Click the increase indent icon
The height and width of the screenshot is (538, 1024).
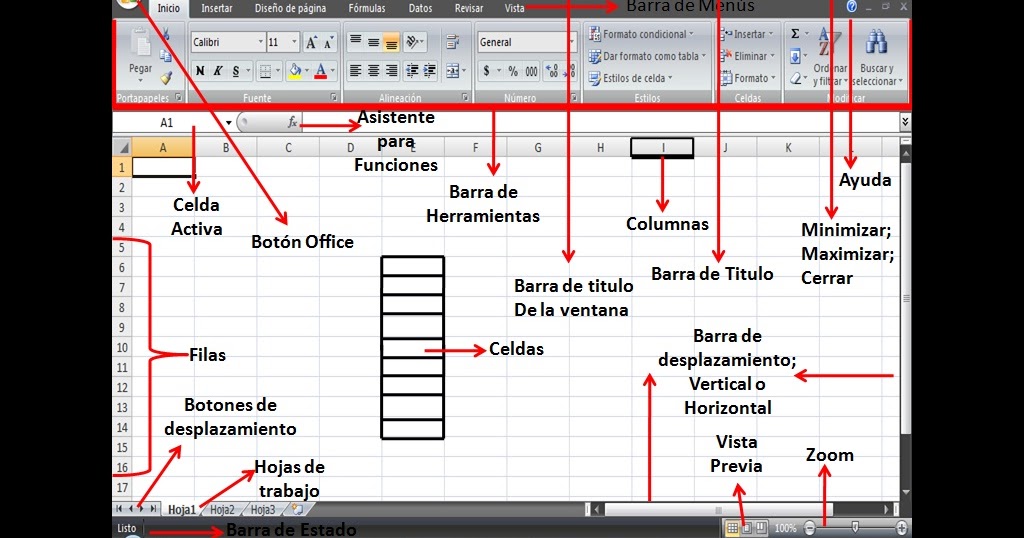coord(430,71)
